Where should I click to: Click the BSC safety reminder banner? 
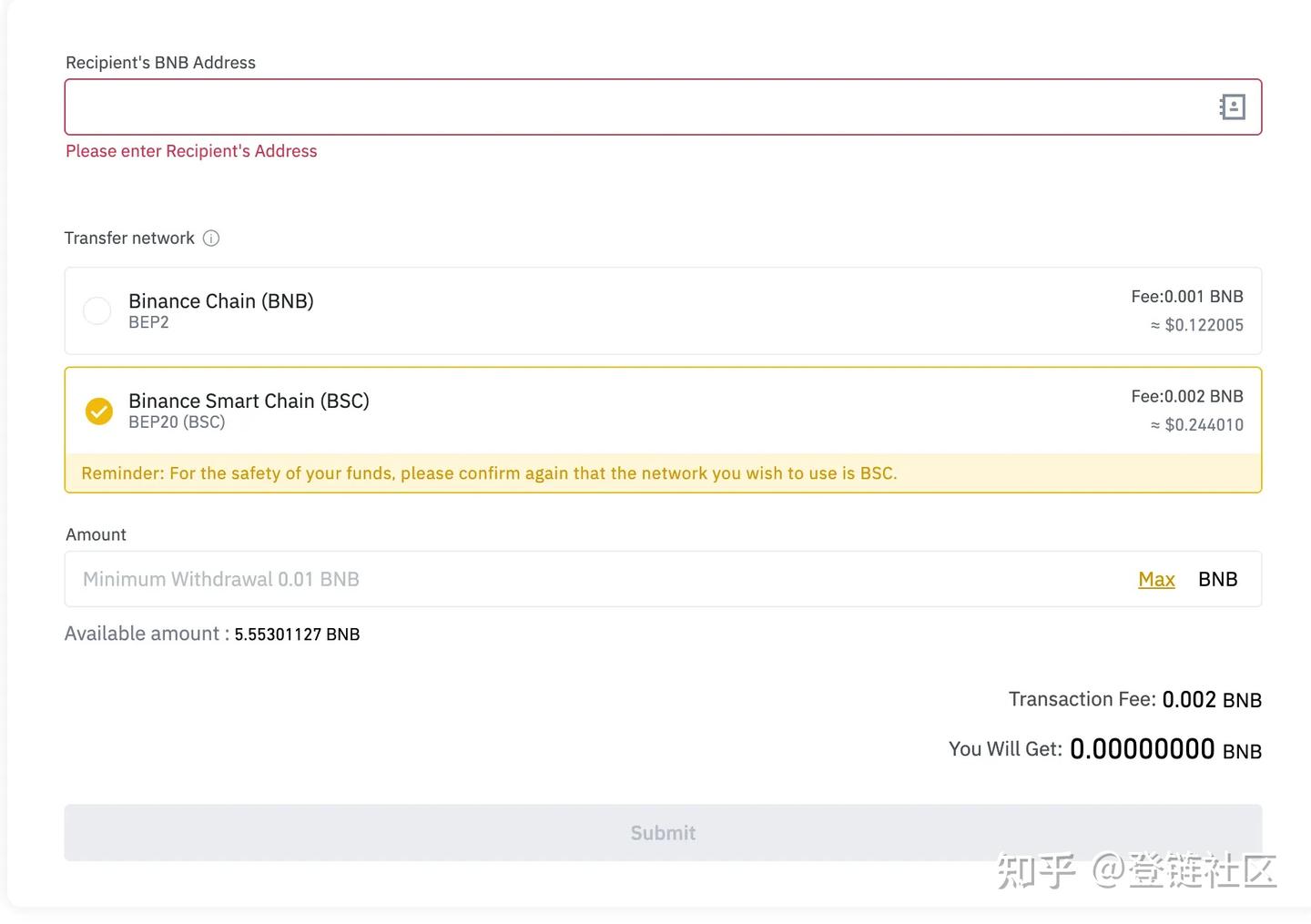point(489,473)
